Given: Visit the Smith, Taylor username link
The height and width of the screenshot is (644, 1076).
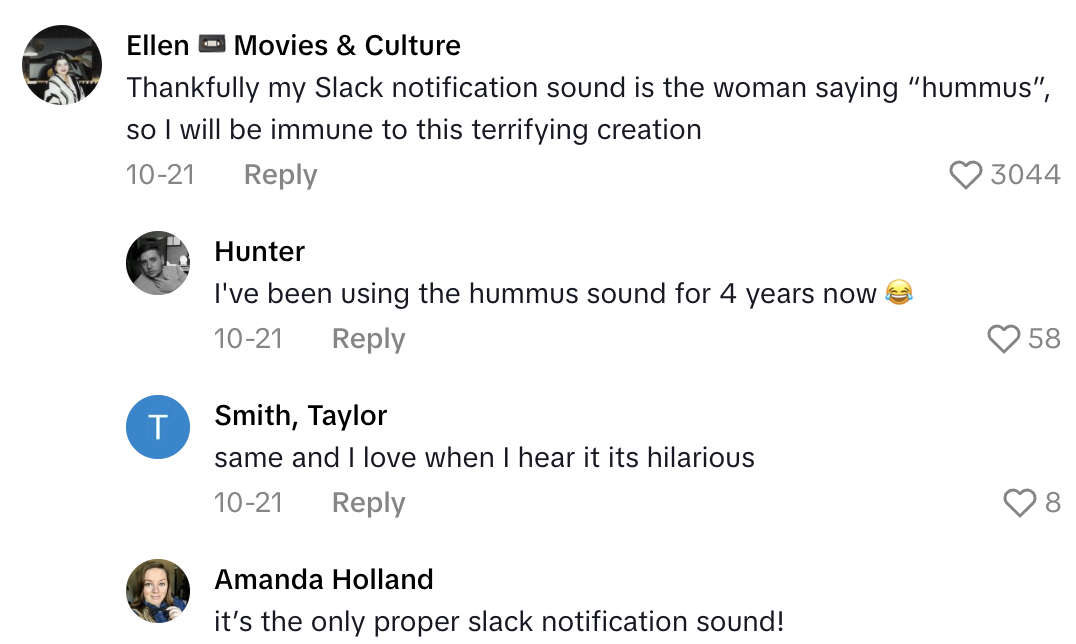Looking at the screenshot, I should point(300,415).
